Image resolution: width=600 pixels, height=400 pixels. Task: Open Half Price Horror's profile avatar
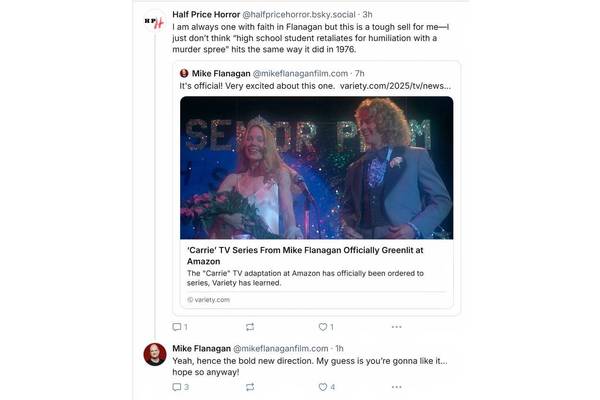click(154, 21)
